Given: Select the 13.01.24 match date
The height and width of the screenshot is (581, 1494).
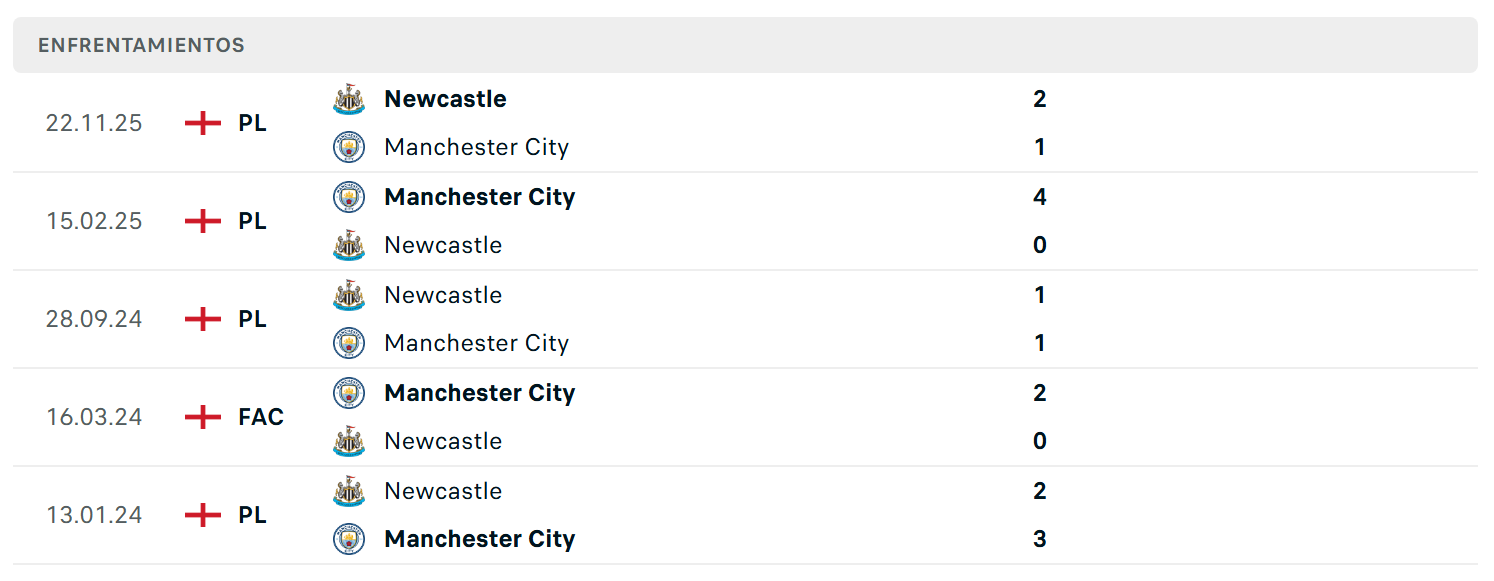Looking at the screenshot, I should [94, 515].
